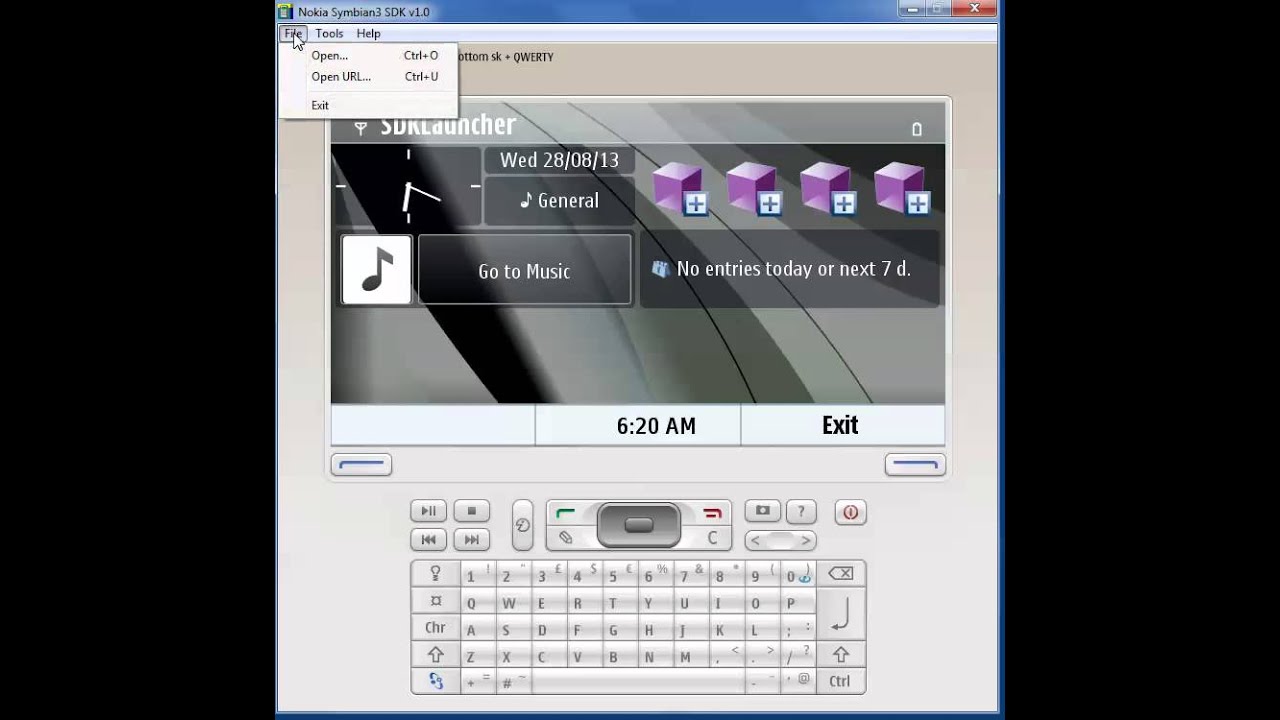1280x720 pixels.
Task: Click the slash question mark key
Action: (x=797, y=657)
